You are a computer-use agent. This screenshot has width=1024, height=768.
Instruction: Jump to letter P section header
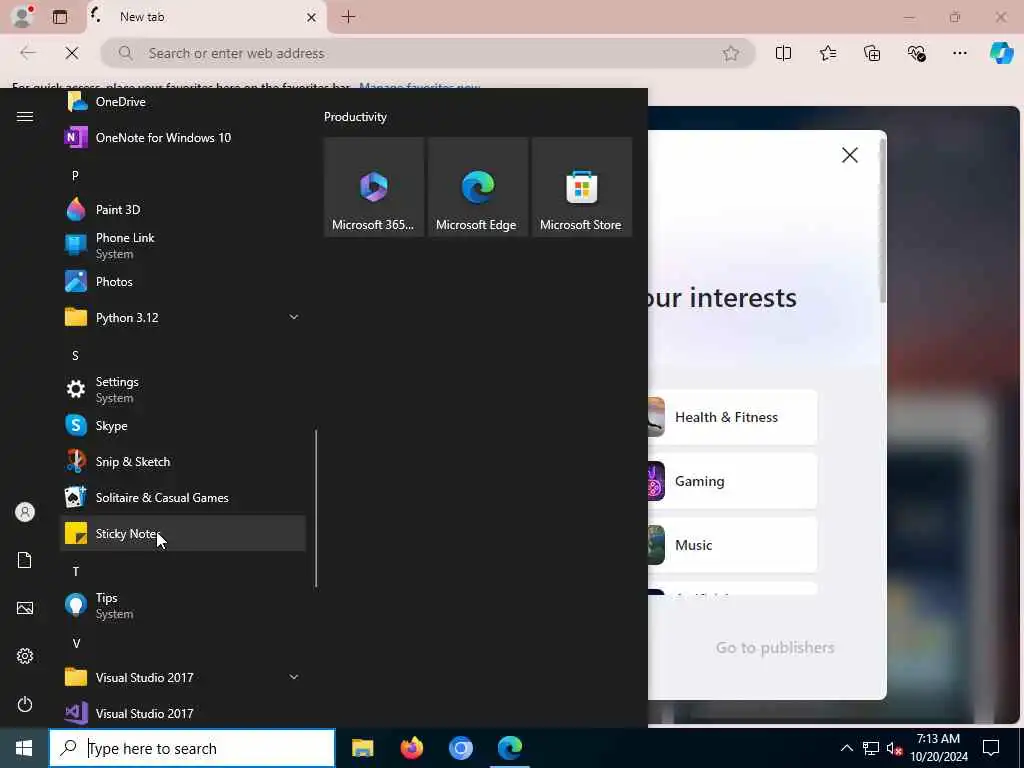(75, 175)
